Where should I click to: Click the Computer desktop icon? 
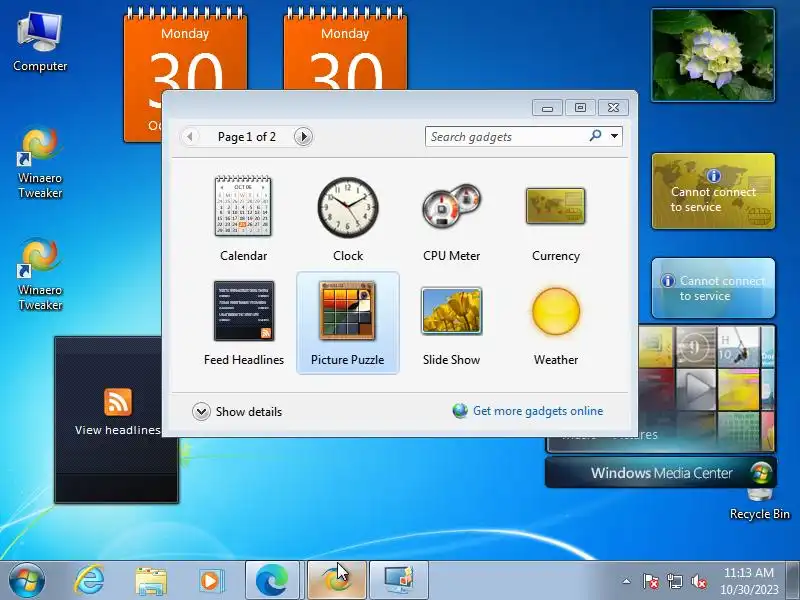(40, 43)
